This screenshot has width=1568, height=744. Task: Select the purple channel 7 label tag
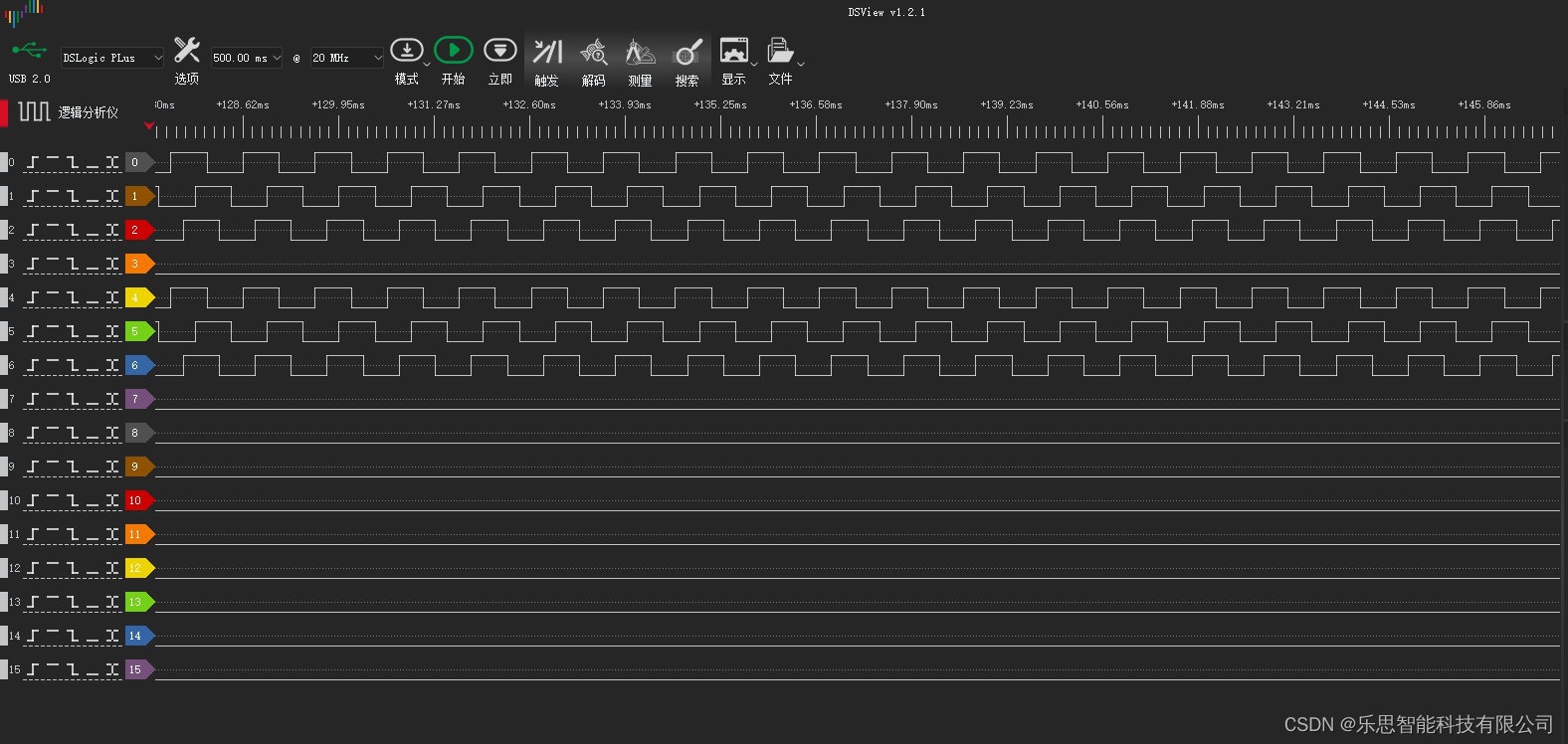point(139,399)
